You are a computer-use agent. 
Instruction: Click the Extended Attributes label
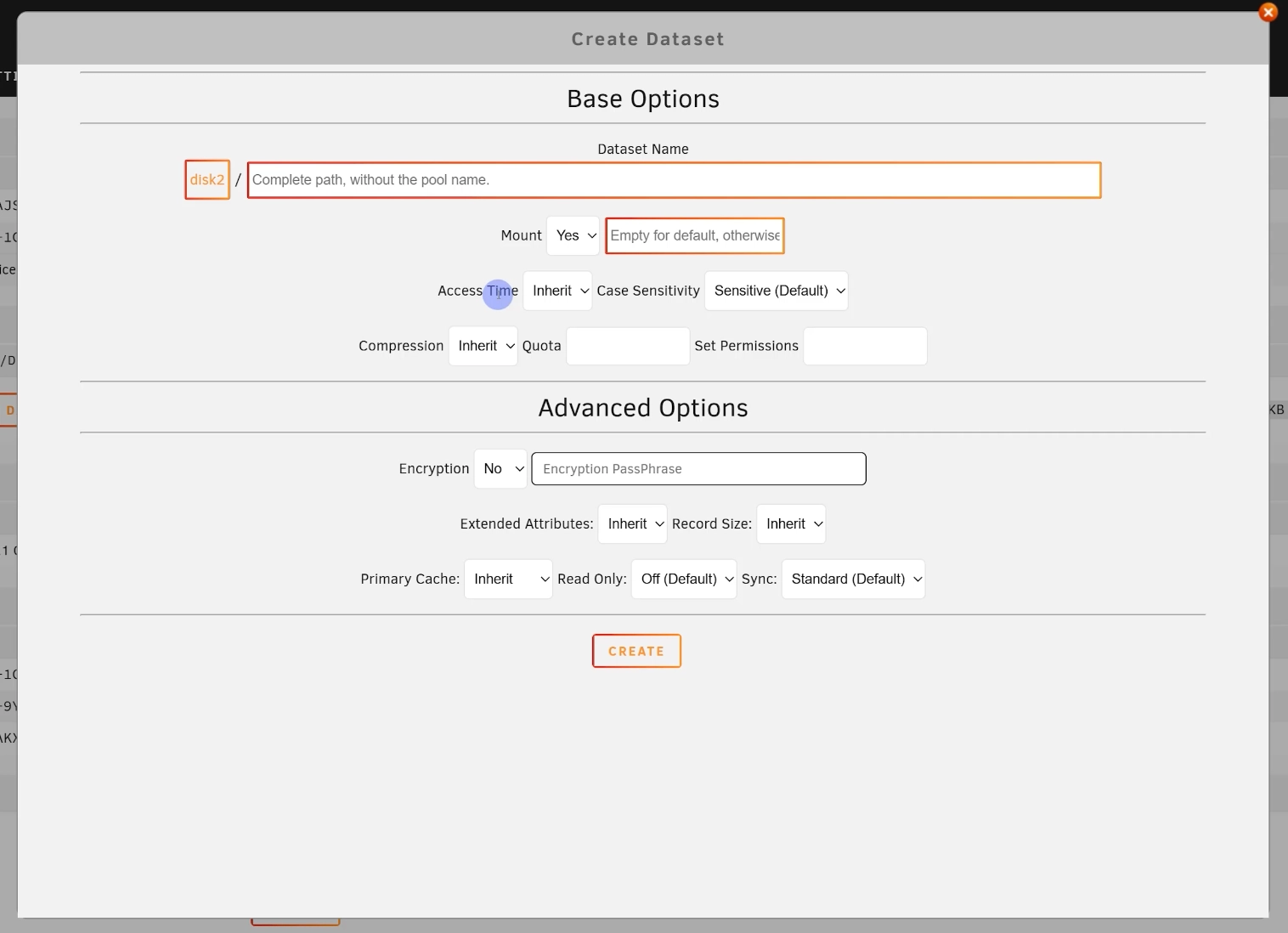pos(527,524)
